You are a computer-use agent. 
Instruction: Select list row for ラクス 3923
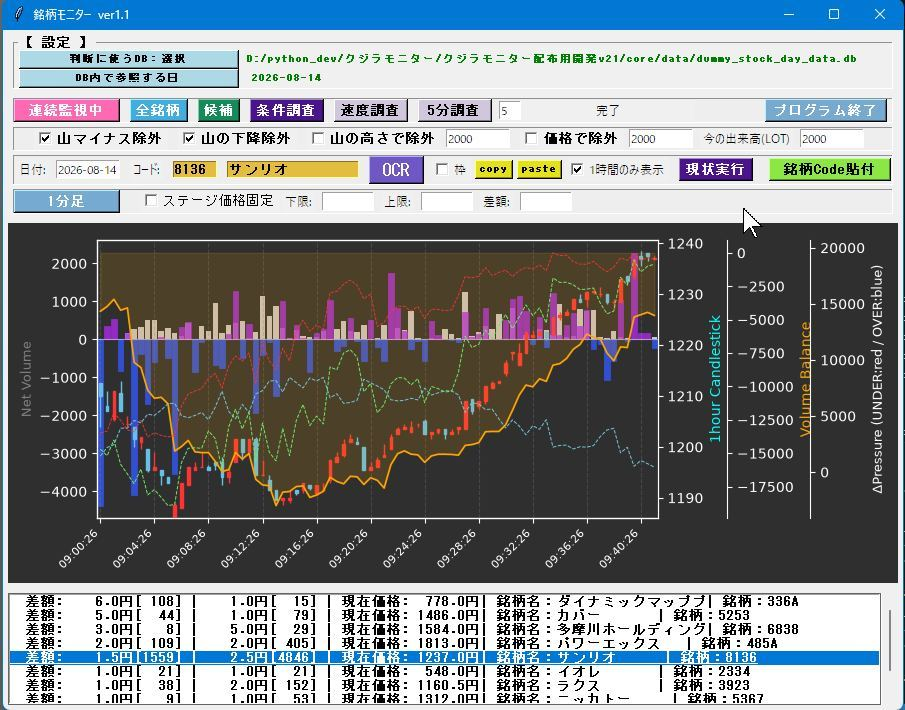click(x=444, y=685)
